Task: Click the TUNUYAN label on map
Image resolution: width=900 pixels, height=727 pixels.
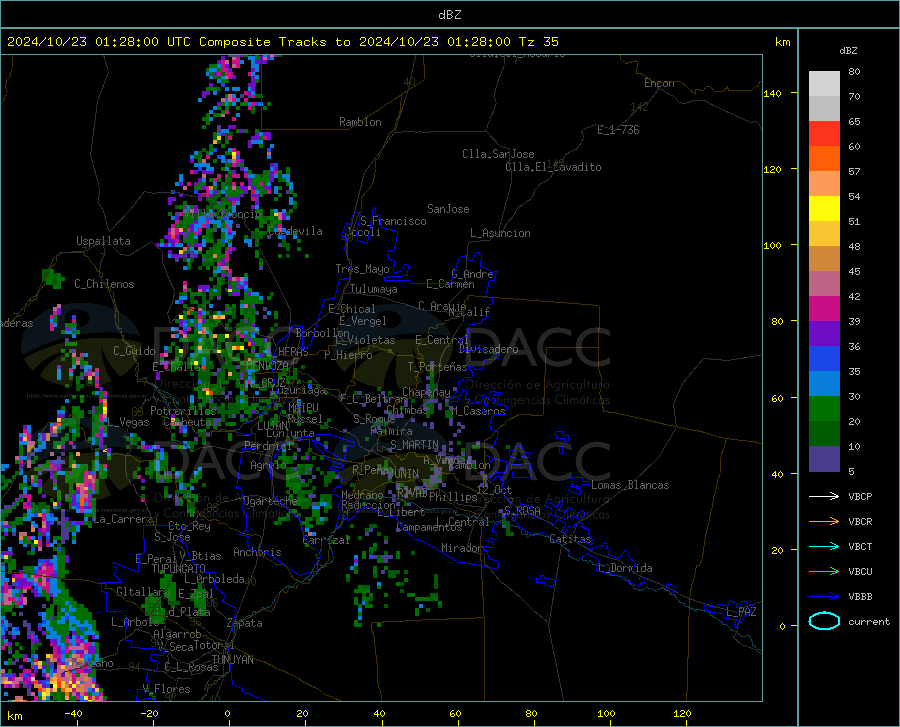Action: coord(232,660)
